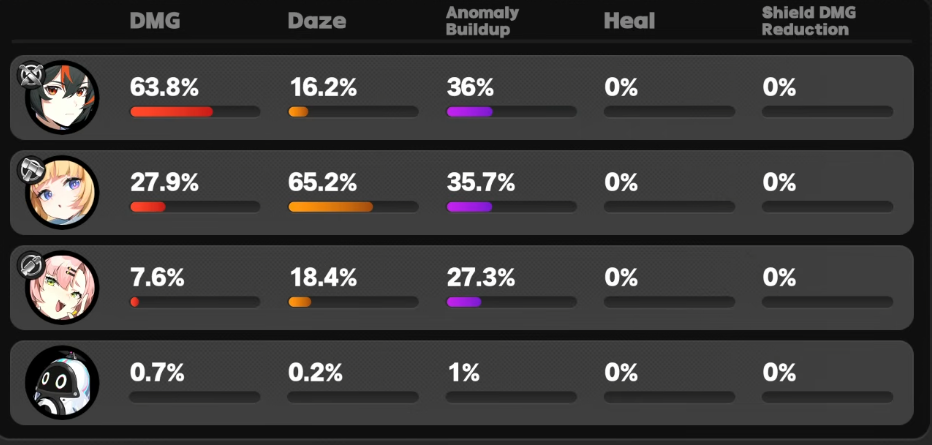Click the 36% purple Anomaly bar
Viewport: 932px width, 445px height.
click(x=470, y=112)
